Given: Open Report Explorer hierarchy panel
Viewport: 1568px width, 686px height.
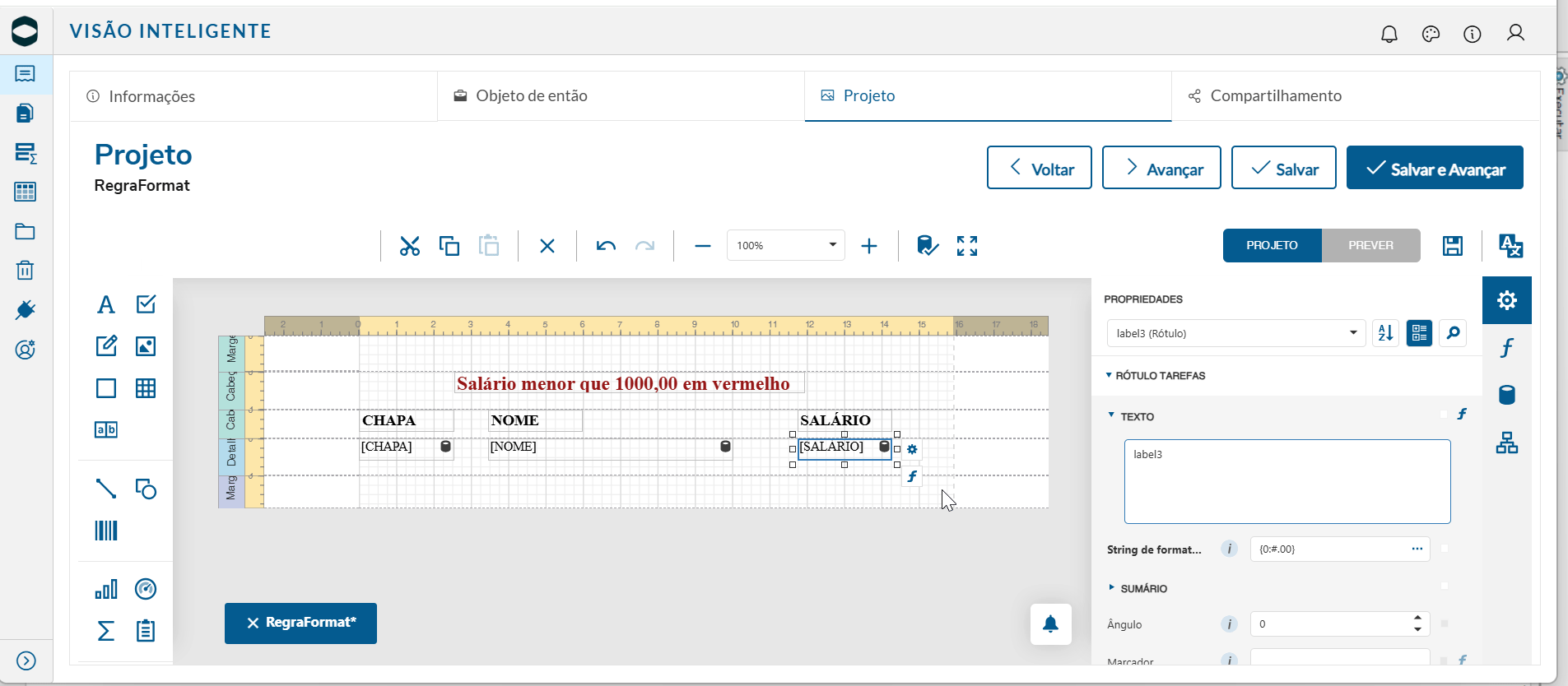Looking at the screenshot, I should click(1507, 443).
